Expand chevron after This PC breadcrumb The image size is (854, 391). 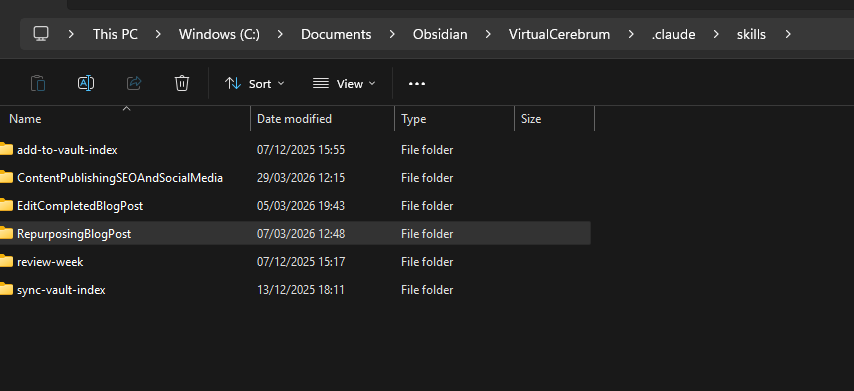[x=158, y=34]
